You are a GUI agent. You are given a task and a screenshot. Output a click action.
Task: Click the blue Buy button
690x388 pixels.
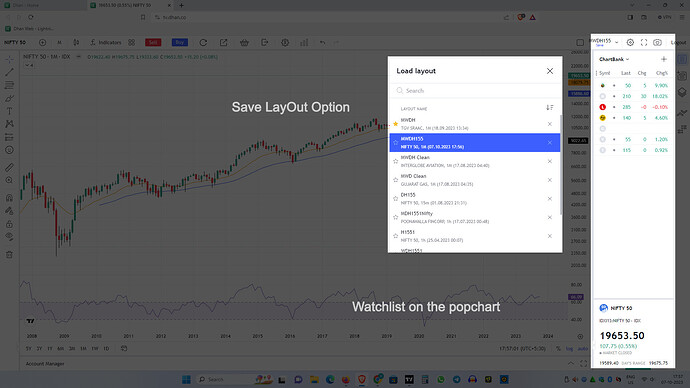coord(180,43)
